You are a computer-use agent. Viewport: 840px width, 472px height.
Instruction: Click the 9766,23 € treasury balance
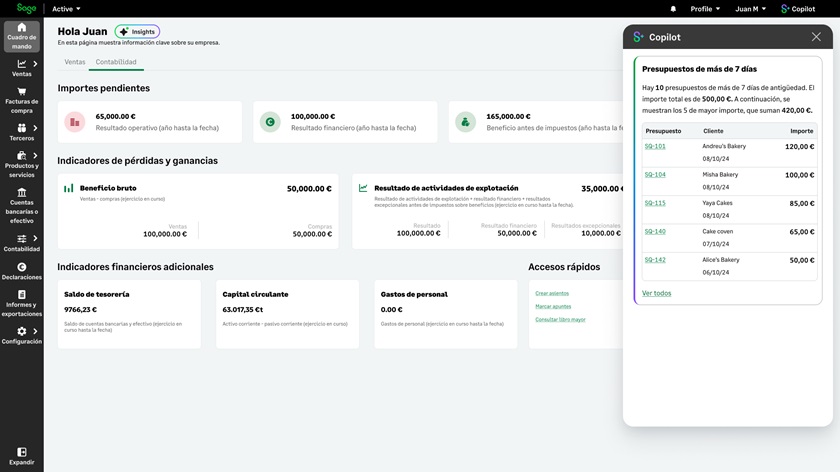[80, 310]
